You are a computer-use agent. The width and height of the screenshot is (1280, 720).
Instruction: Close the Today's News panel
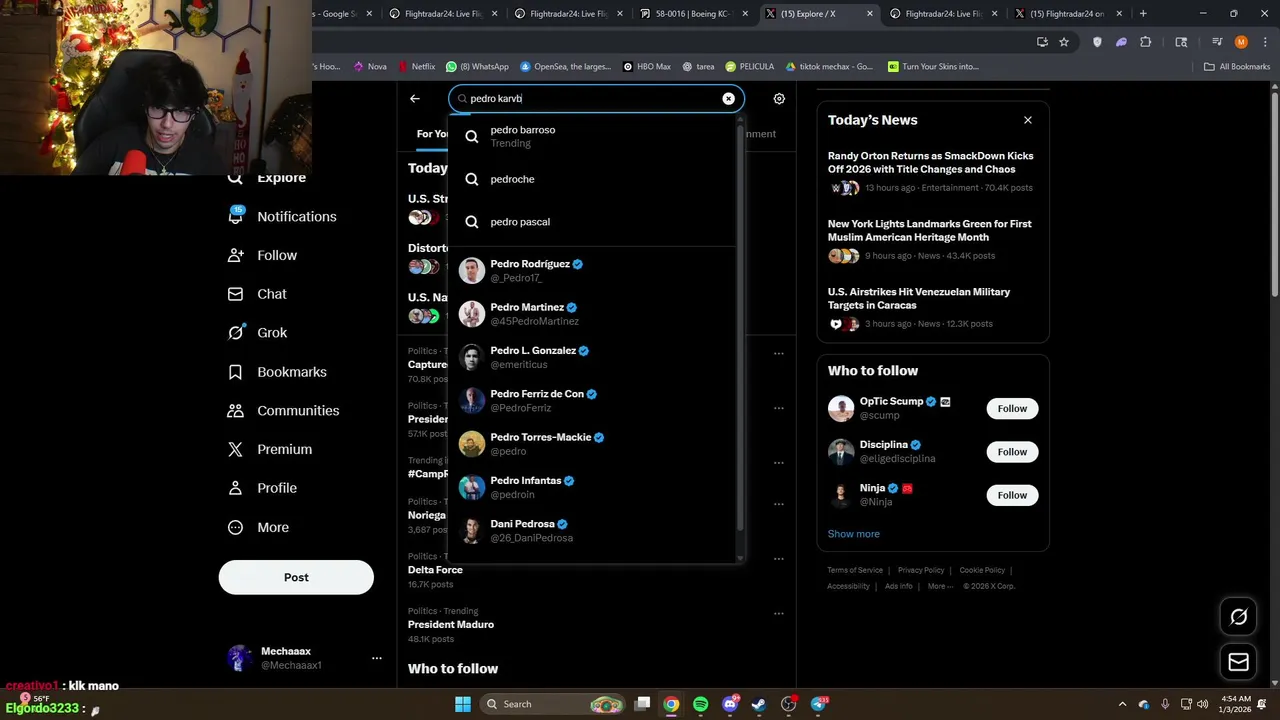pos(1027,120)
